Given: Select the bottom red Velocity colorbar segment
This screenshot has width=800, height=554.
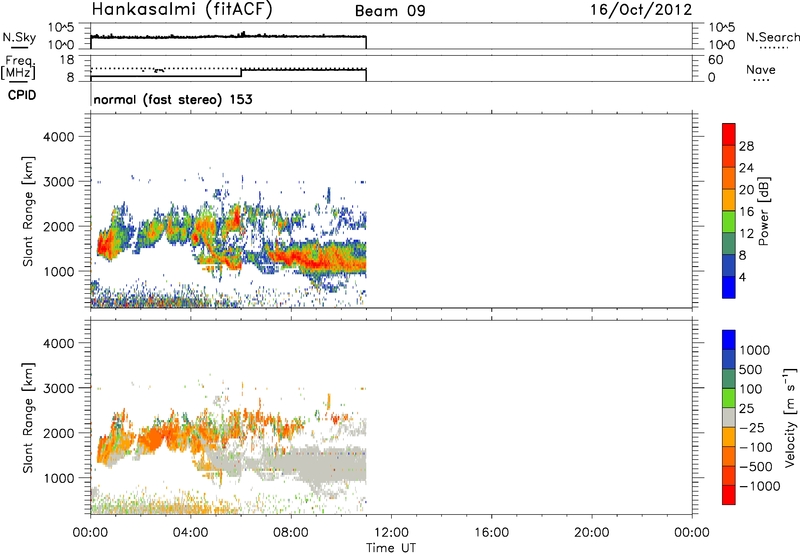Looking at the screenshot, I should pos(729,495).
